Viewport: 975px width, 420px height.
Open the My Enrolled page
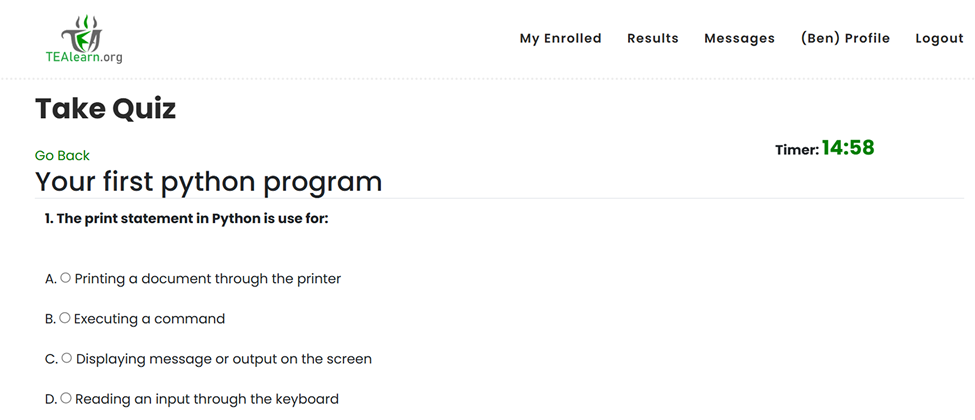coord(560,39)
